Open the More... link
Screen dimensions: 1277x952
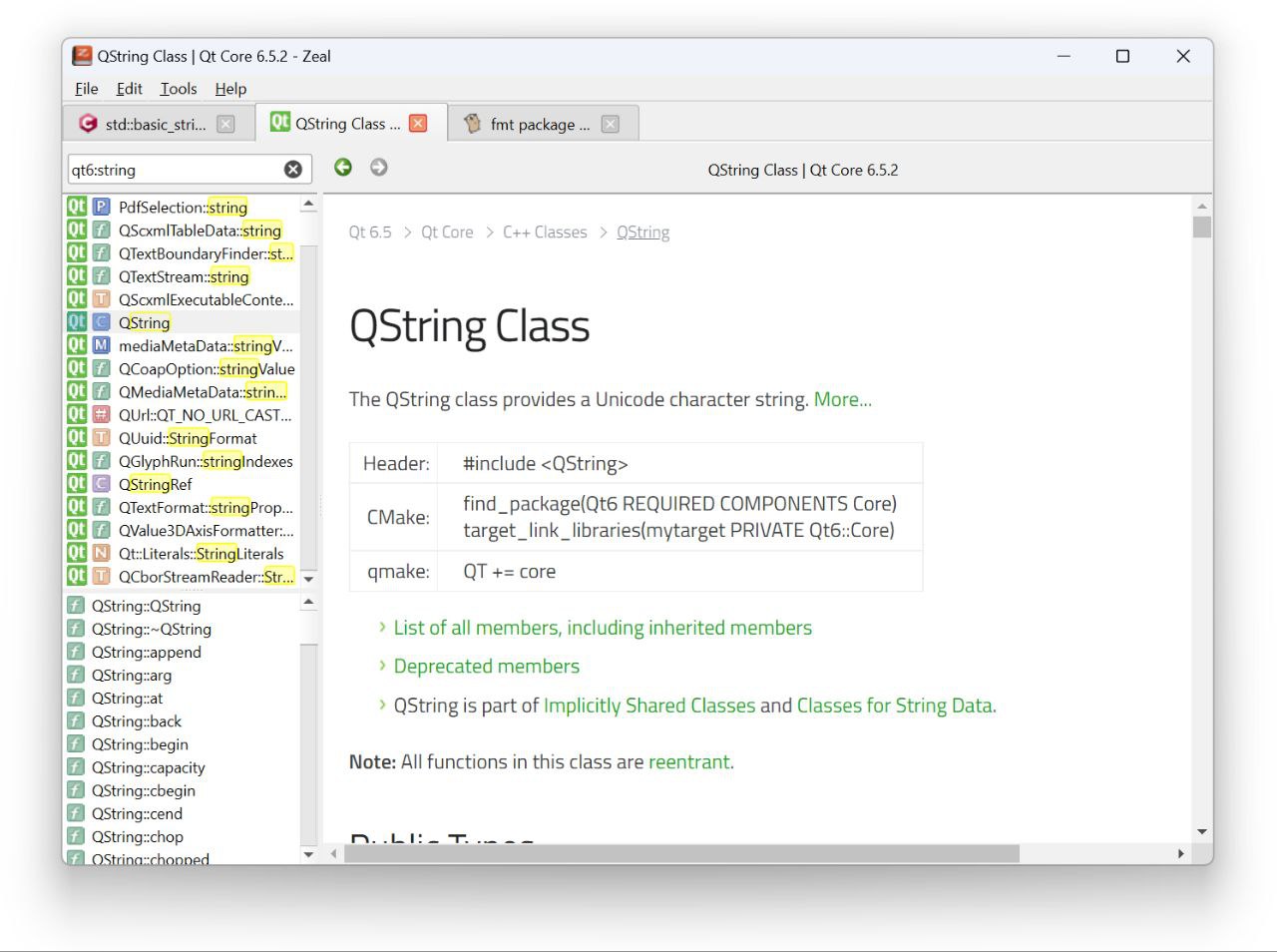[x=842, y=399]
